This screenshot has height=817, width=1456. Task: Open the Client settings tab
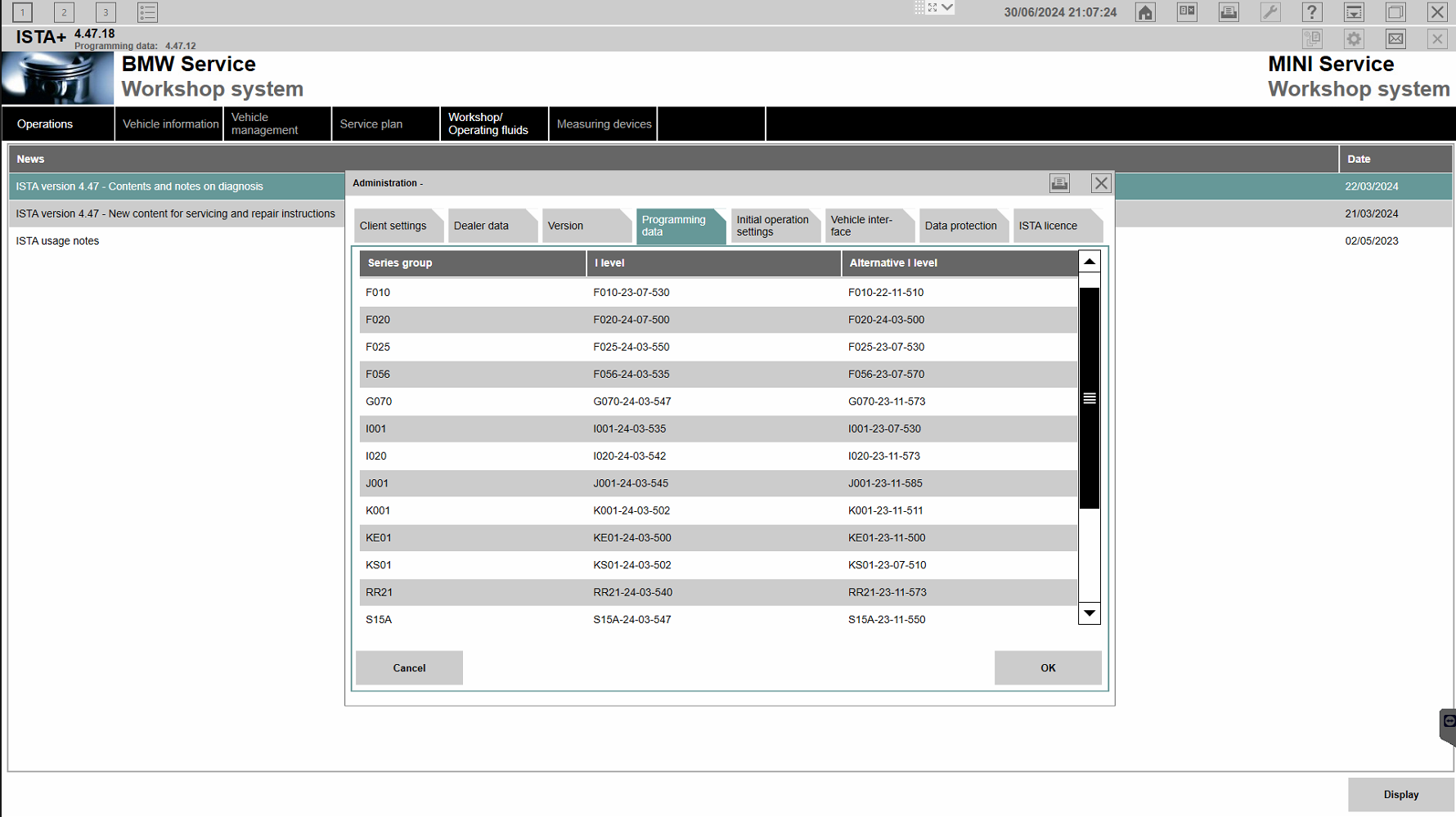pos(398,226)
